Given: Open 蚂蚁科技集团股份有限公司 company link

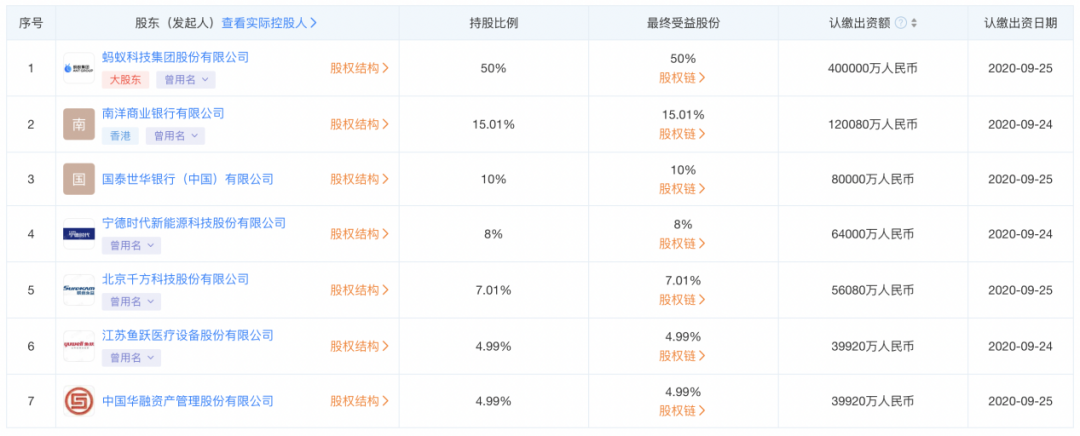Looking at the screenshot, I should tap(175, 57).
